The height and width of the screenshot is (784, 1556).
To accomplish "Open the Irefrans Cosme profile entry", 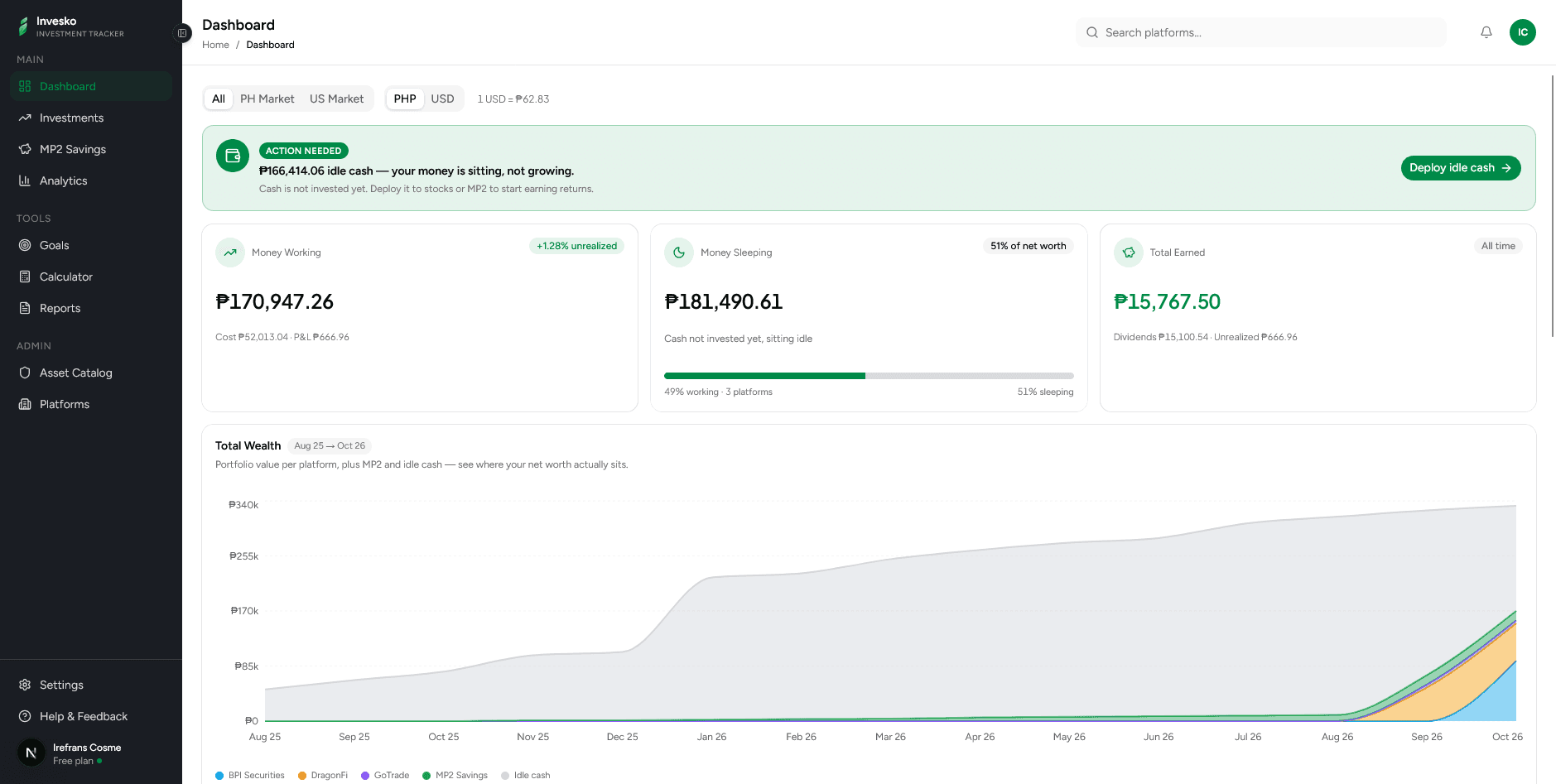I will tap(91, 753).
